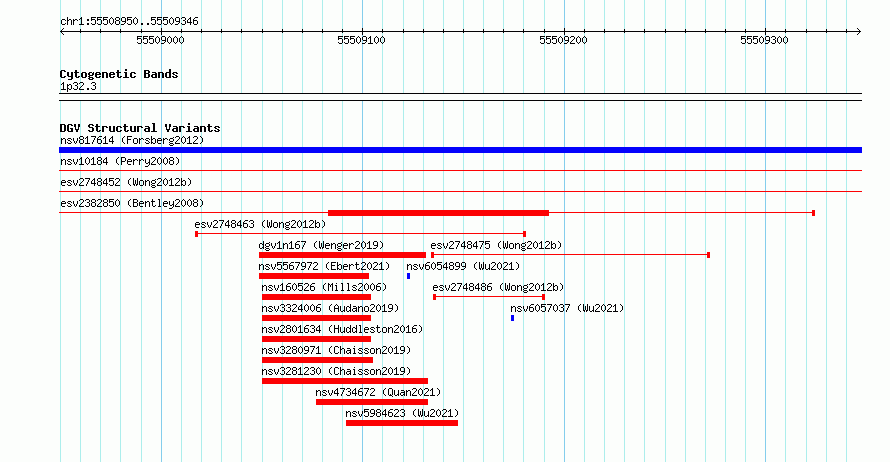The width and height of the screenshot is (890, 462).
Task: Open nsv5567972 (Ebert2021) variant
Action: coord(324,266)
